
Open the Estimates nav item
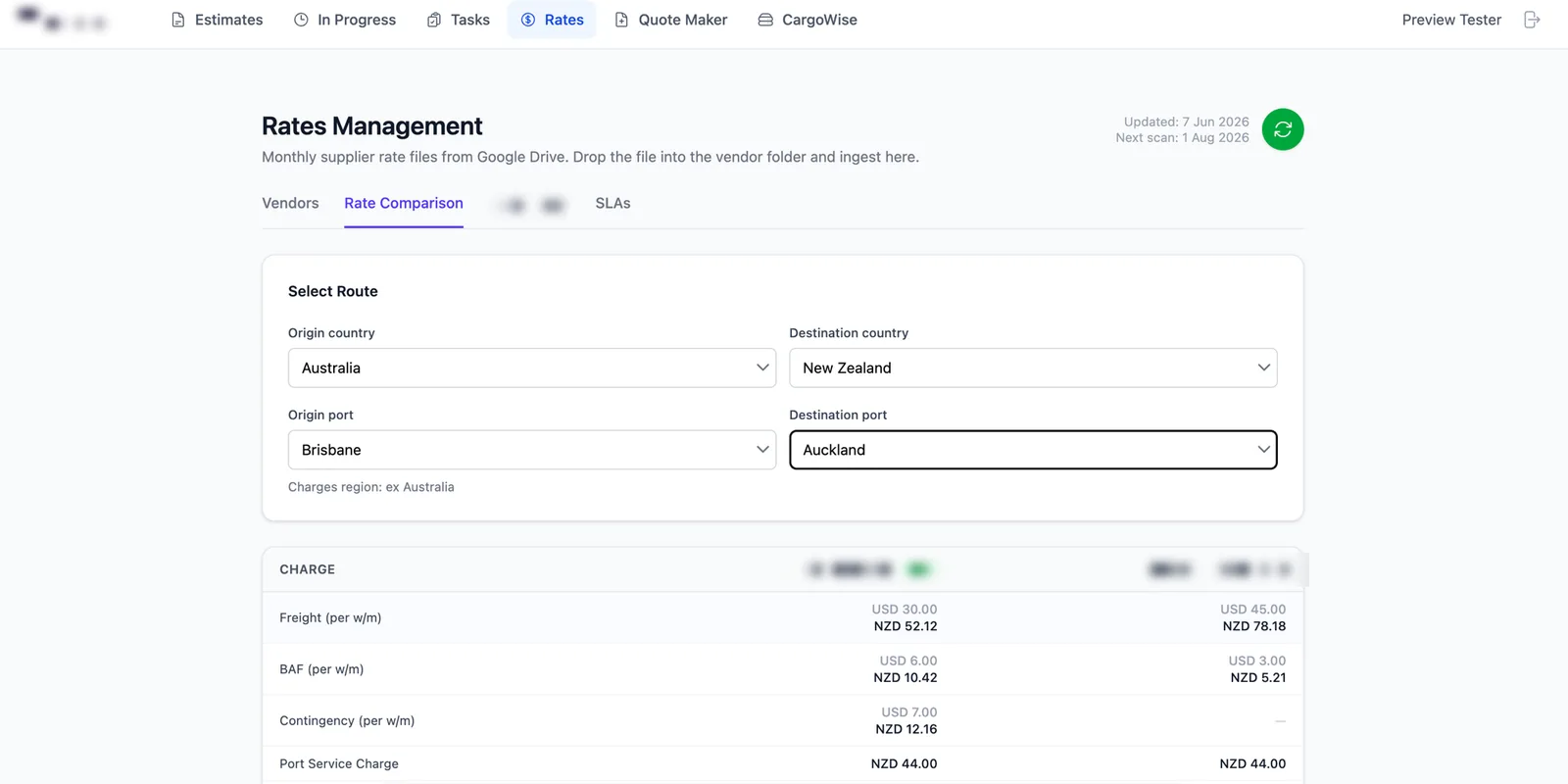(218, 20)
